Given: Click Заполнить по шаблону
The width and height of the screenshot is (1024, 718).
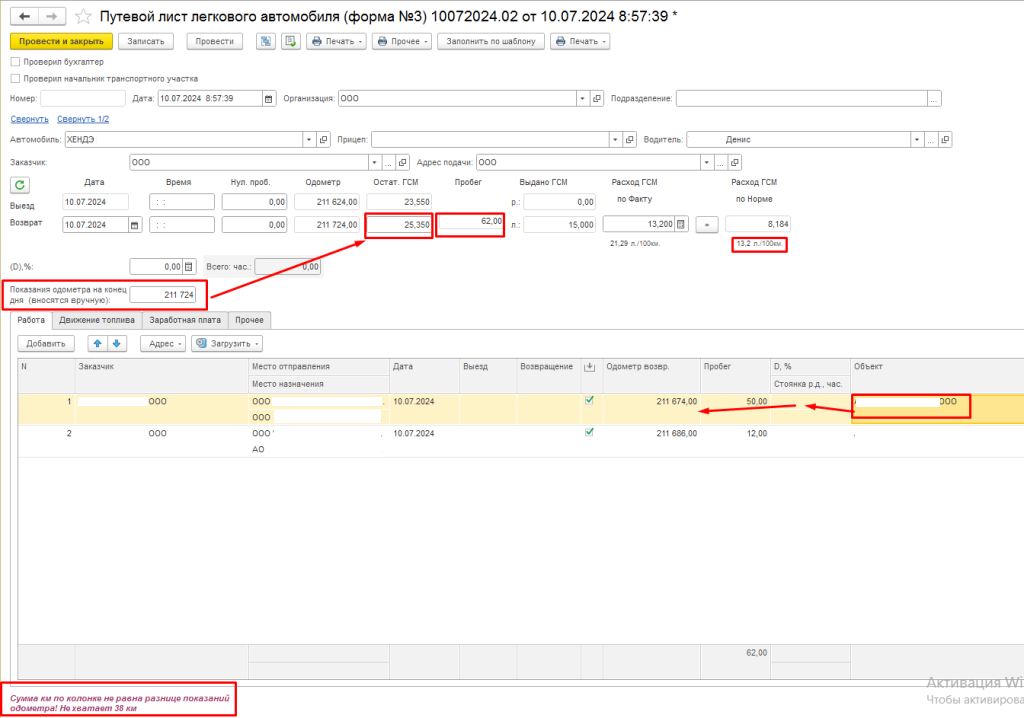Looking at the screenshot, I should pos(490,41).
